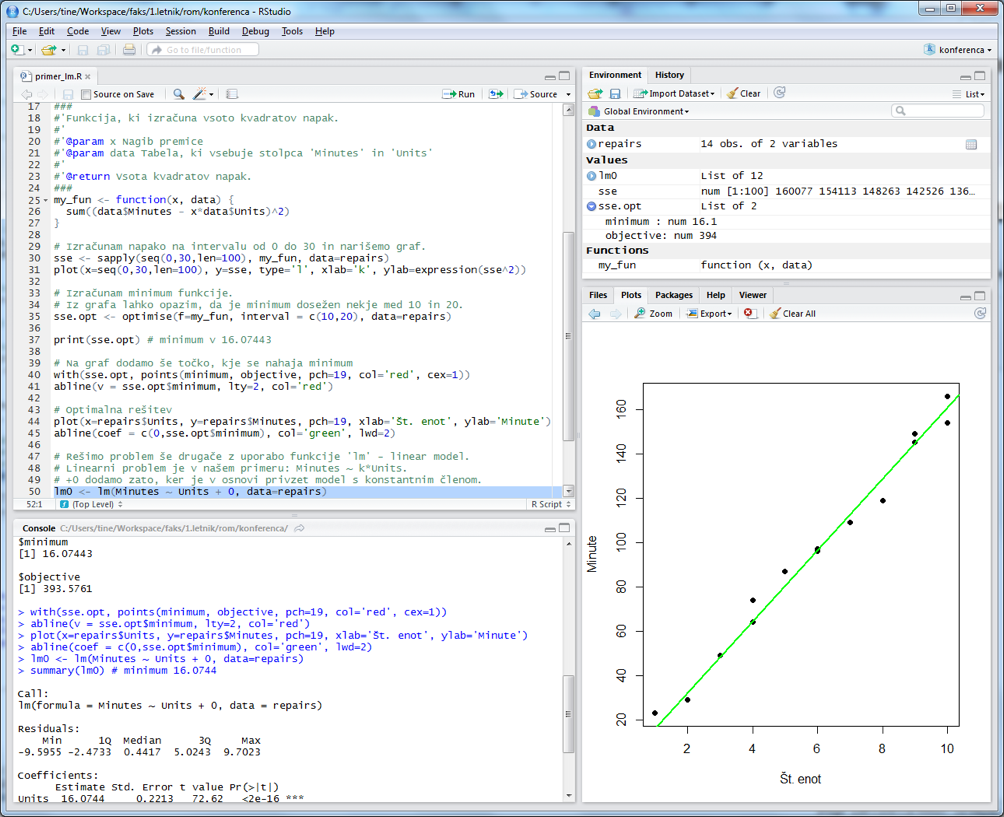Collapse the sse.opt list entry
The width and height of the screenshot is (1004, 817).
pos(592,206)
